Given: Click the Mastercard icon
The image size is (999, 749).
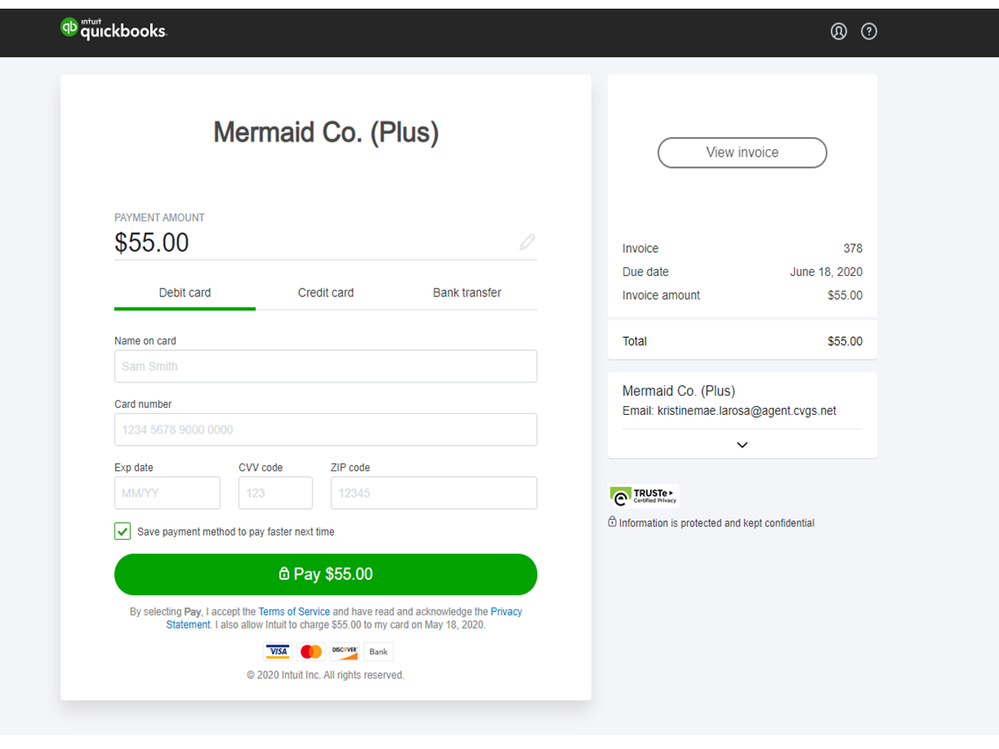Looking at the screenshot, I should (311, 652).
